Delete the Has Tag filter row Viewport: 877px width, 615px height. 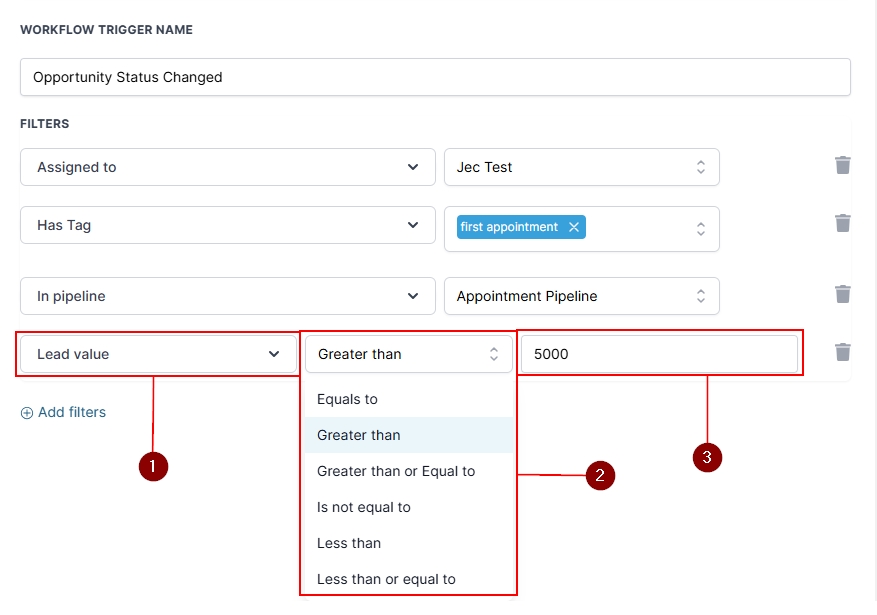pyautogui.click(x=843, y=223)
